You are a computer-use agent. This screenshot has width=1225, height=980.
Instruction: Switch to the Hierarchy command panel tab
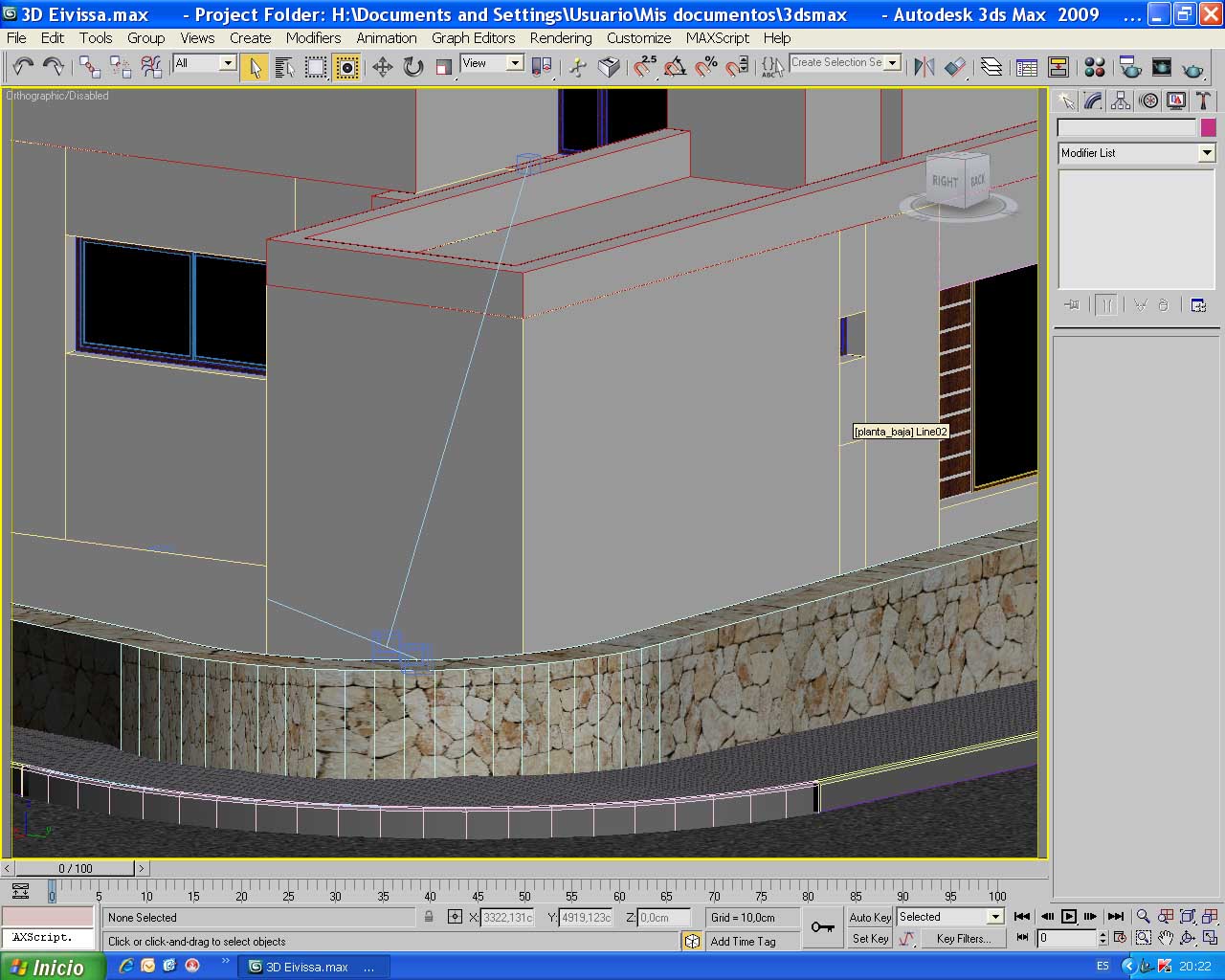pos(1121,100)
